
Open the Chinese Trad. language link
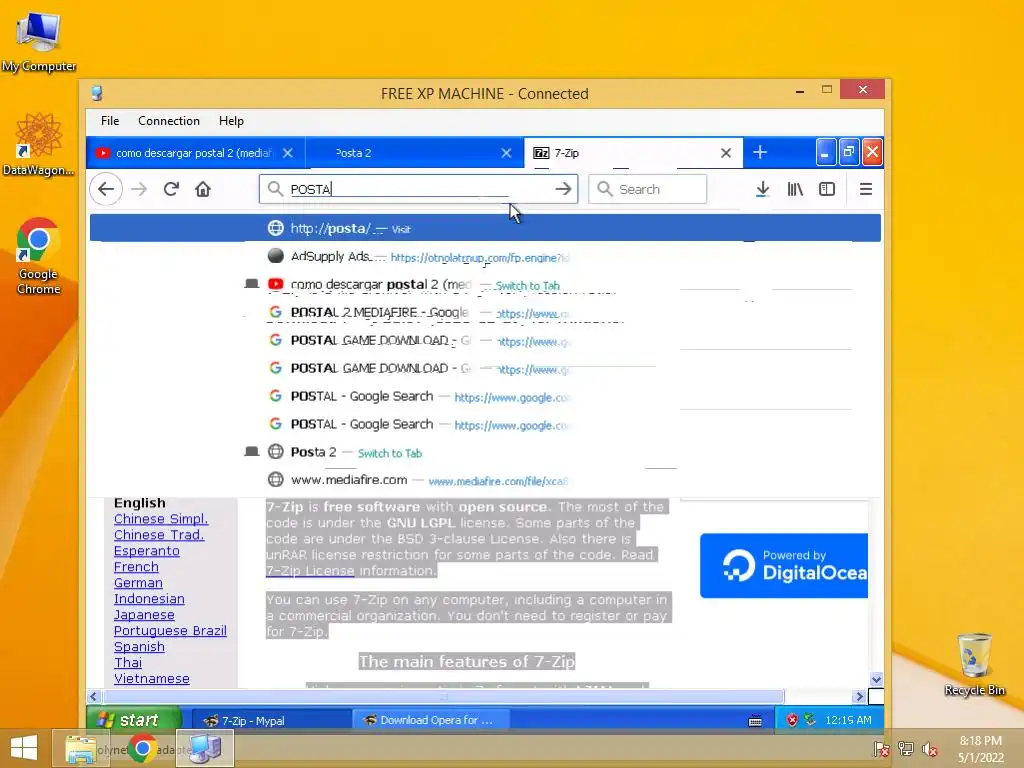[159, 535]
